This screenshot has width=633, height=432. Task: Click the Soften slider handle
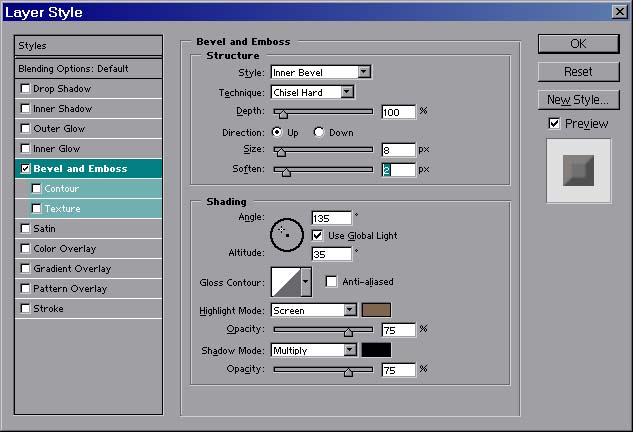coord(286,172)
